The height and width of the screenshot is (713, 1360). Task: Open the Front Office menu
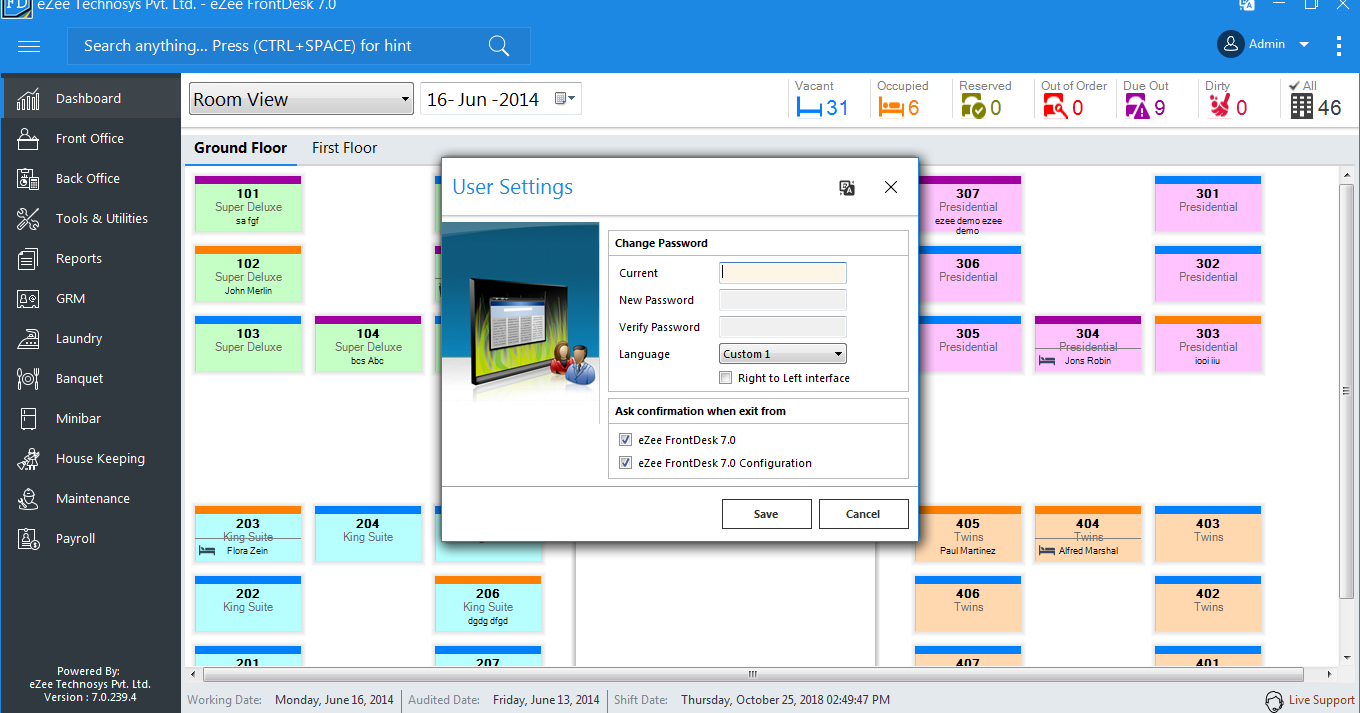[90, 138]
